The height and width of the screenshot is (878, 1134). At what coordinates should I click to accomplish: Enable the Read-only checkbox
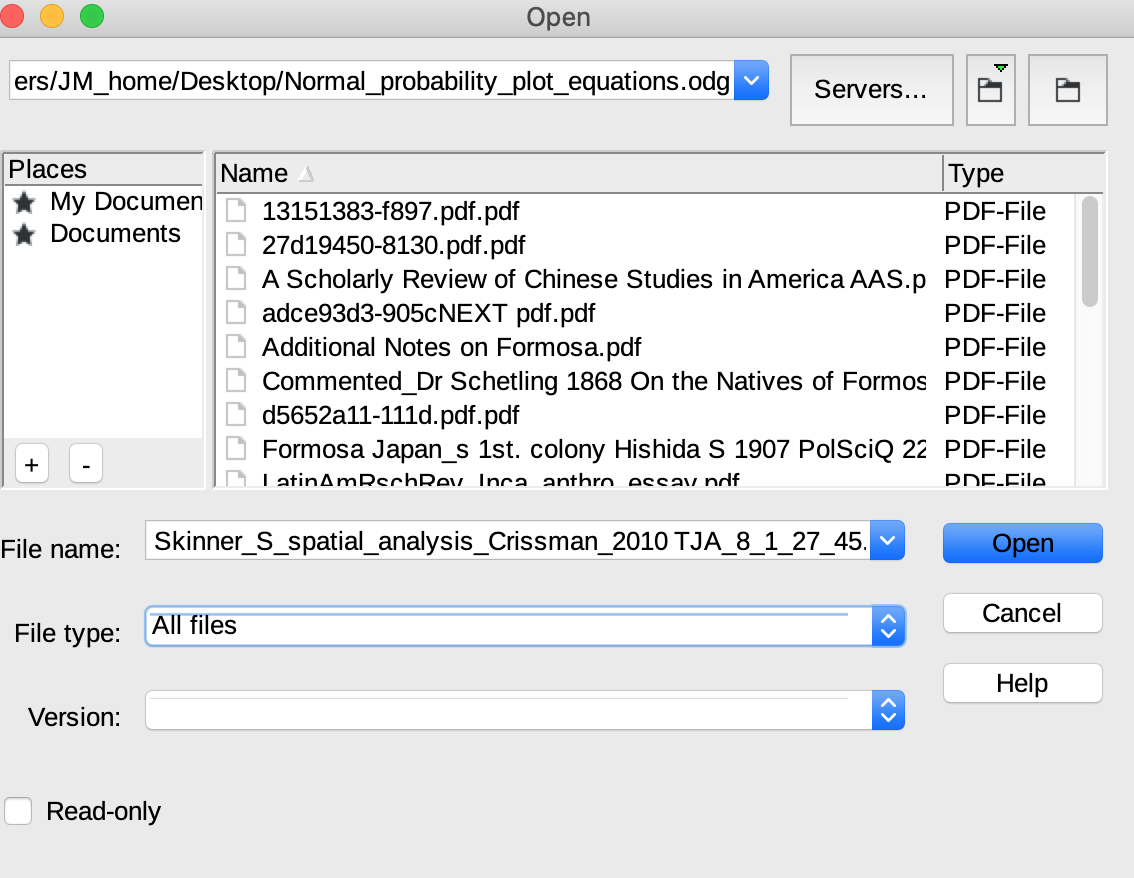[x=18, y=811]
